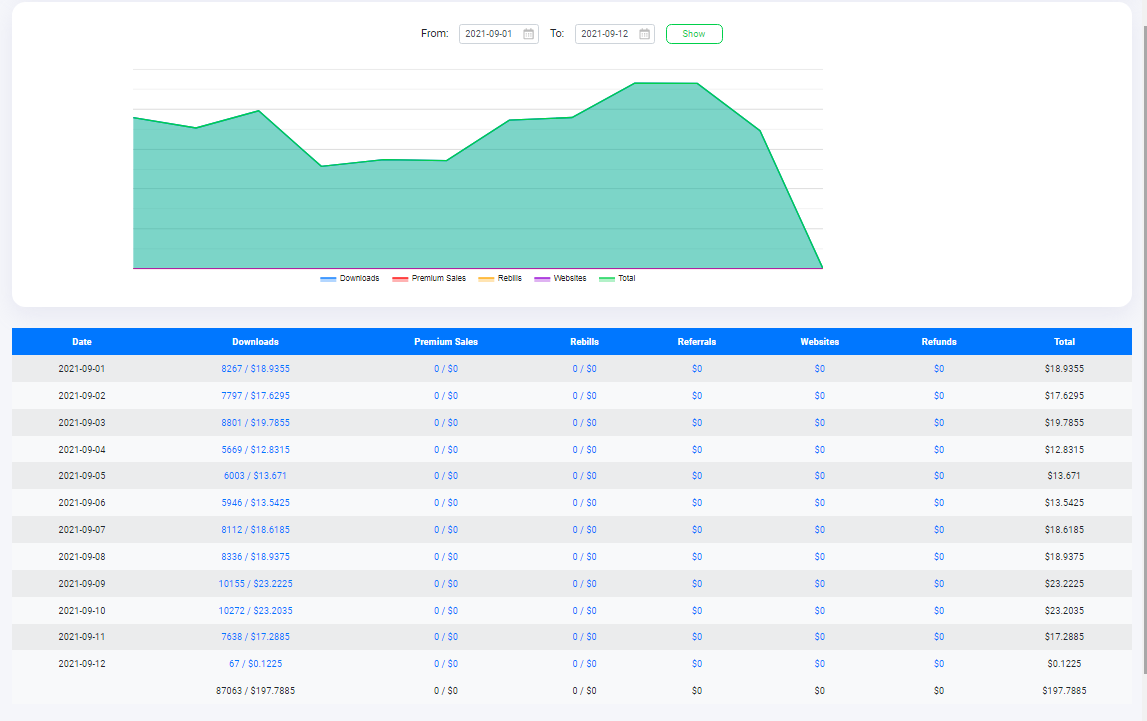Screen dimensions: 1147x721
Task: Hide the Rebills series via legend
Action: [x=500, y=278]
